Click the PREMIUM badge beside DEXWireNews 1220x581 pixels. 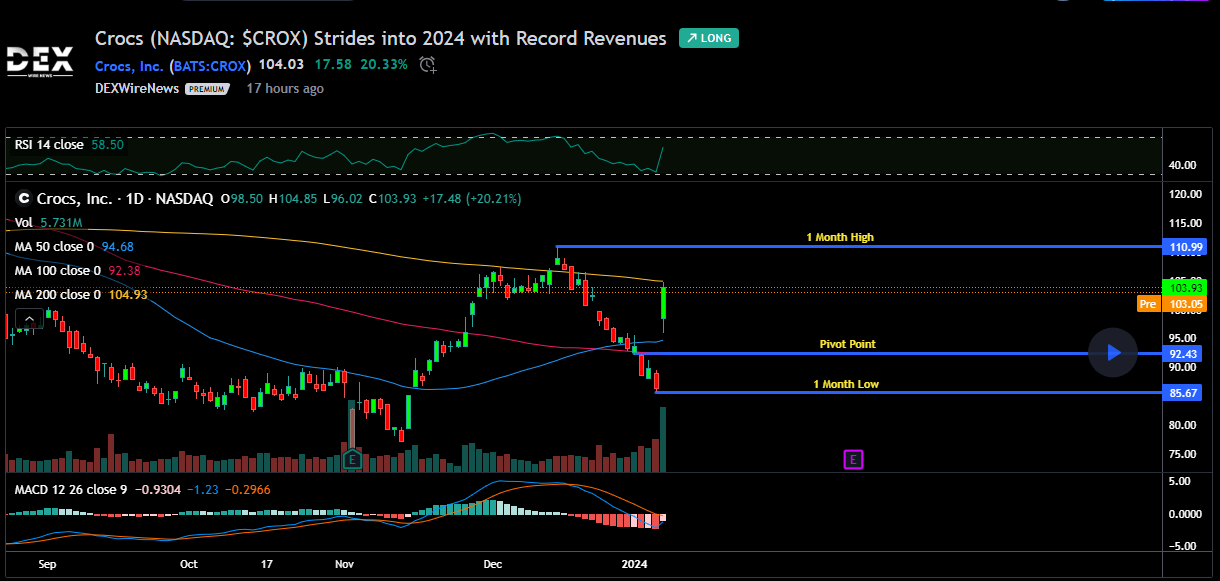[x=207, y=89]
